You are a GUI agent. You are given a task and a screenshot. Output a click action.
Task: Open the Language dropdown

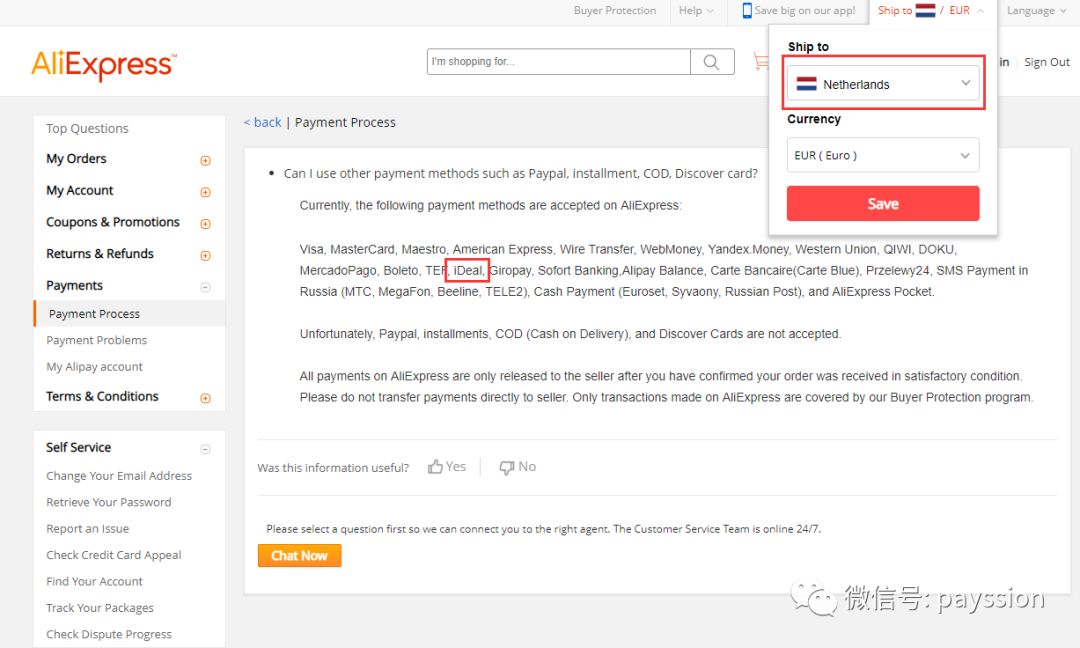1036,10
